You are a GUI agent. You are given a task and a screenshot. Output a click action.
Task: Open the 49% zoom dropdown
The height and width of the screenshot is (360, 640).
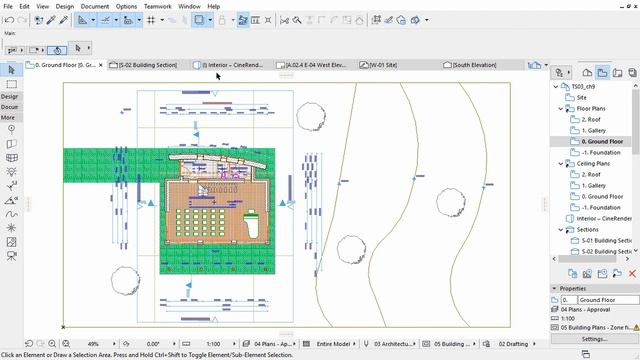coord(114,344)
